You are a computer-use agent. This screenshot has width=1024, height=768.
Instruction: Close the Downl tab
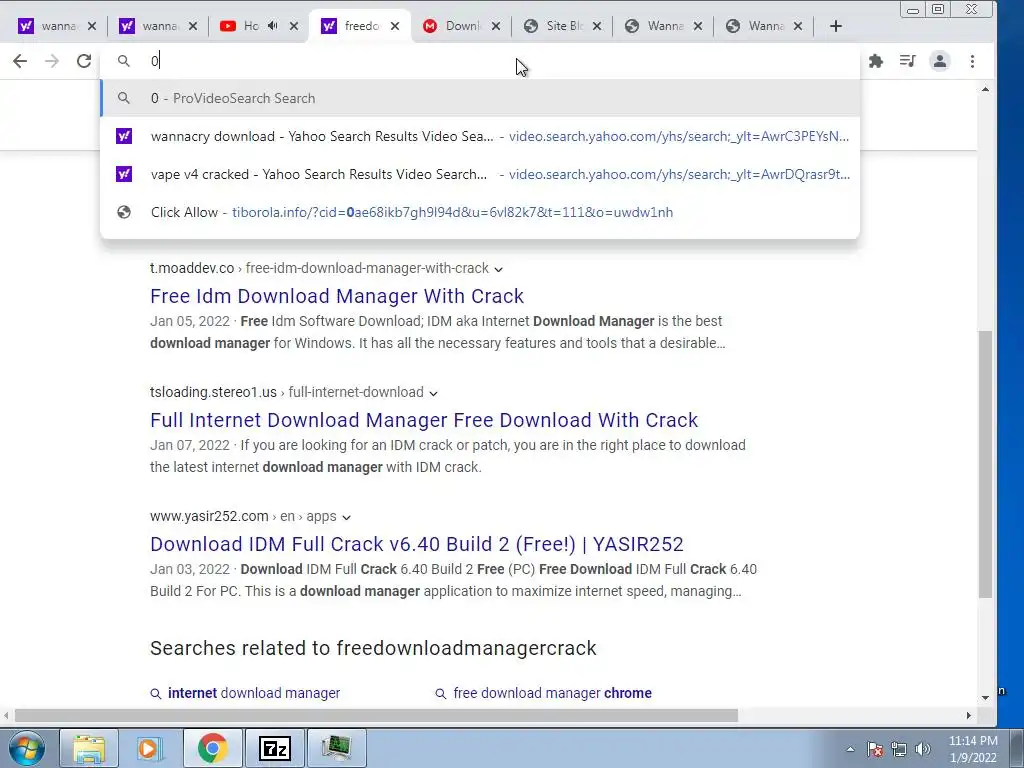pyautogui.click(x=496, y=26)
